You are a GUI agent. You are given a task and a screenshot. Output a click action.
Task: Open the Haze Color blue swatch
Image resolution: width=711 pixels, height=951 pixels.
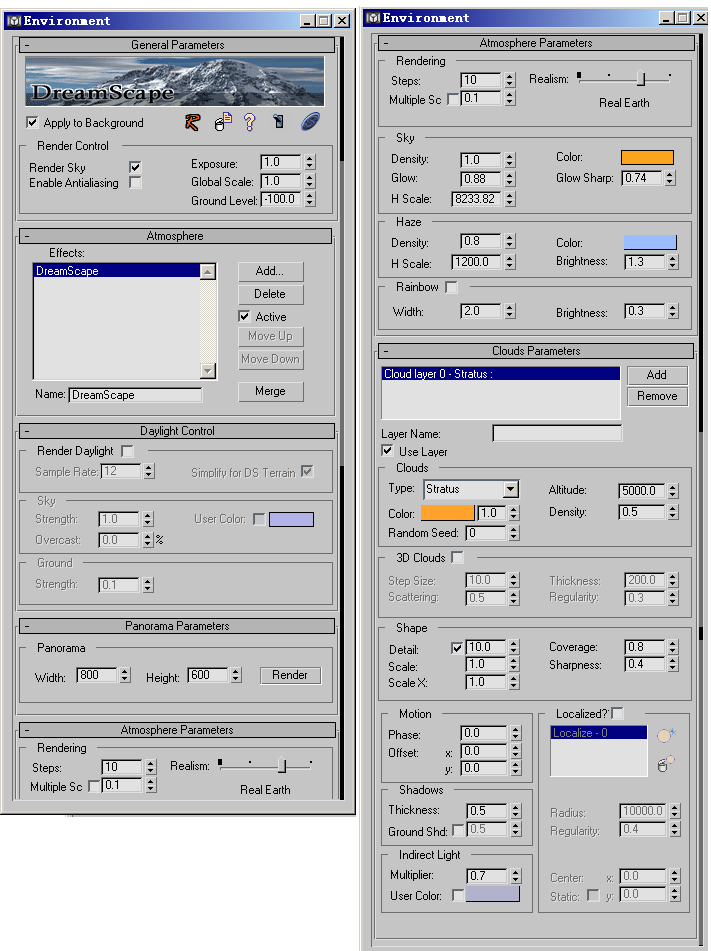click(650, 243)
